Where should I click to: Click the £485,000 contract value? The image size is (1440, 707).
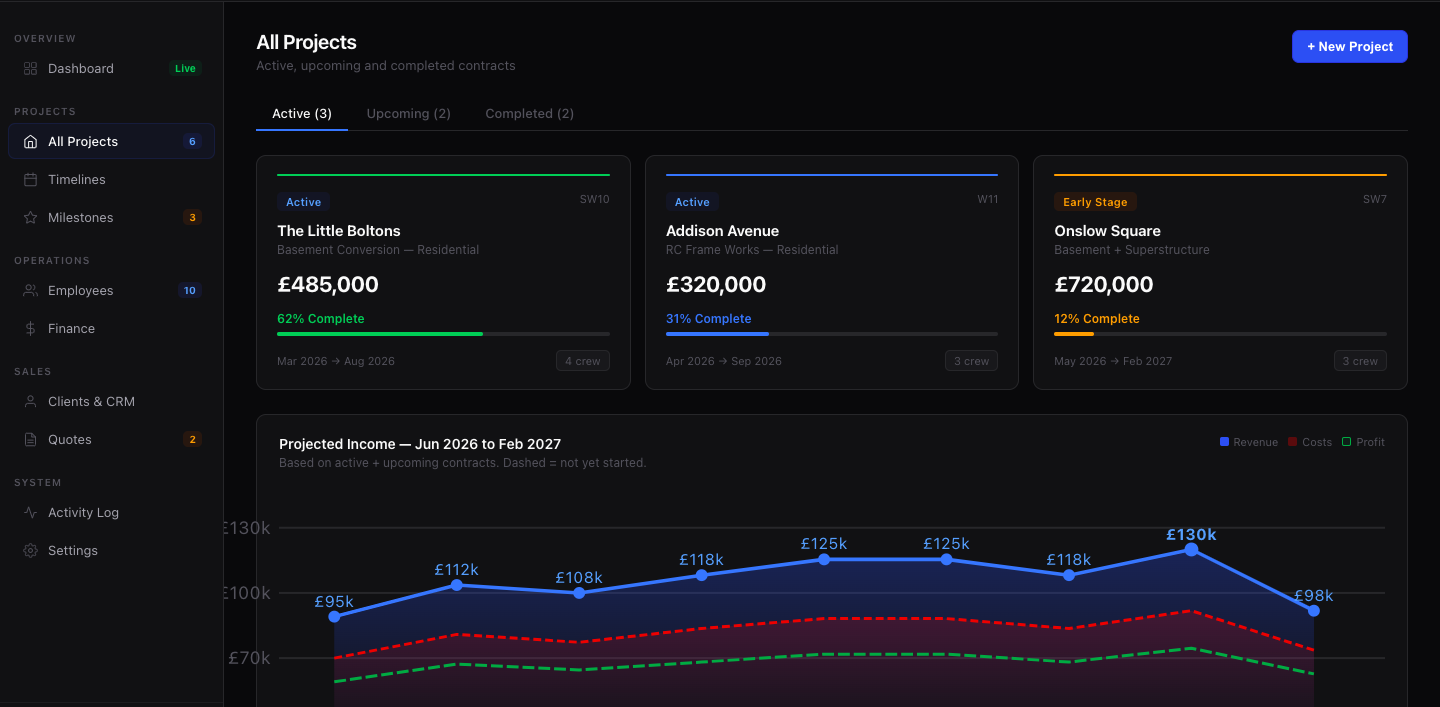point(328,285)
